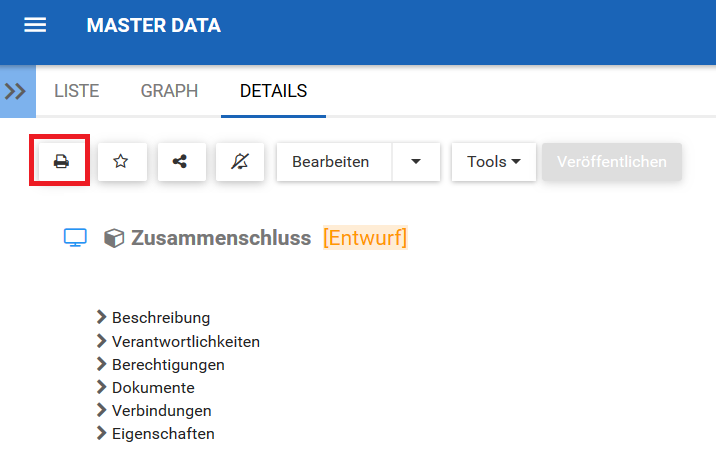This screenshot has width=716, height=475.
Task: Switch to the GRAPH tab
Action: click(169, 91)
